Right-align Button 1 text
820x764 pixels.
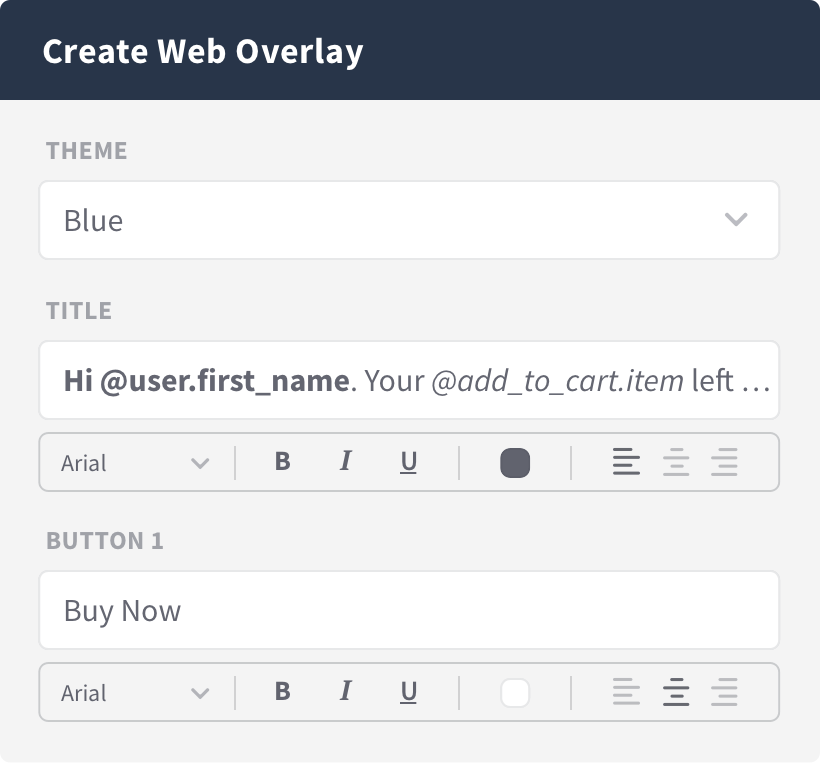[724, 692]
